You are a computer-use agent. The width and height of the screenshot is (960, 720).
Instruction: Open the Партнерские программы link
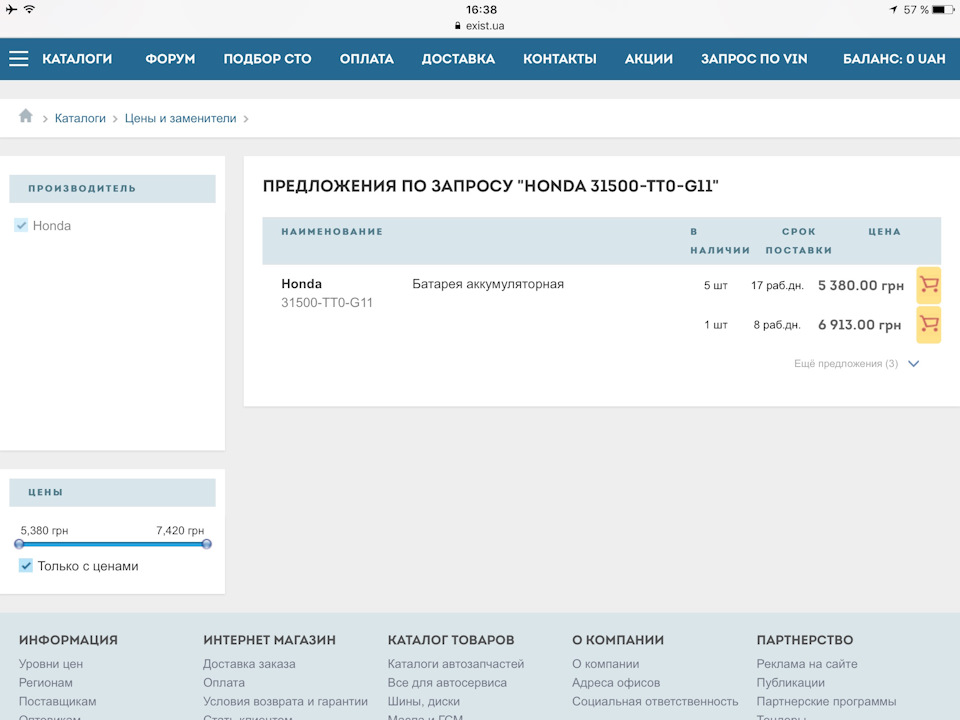click(827, 702)
